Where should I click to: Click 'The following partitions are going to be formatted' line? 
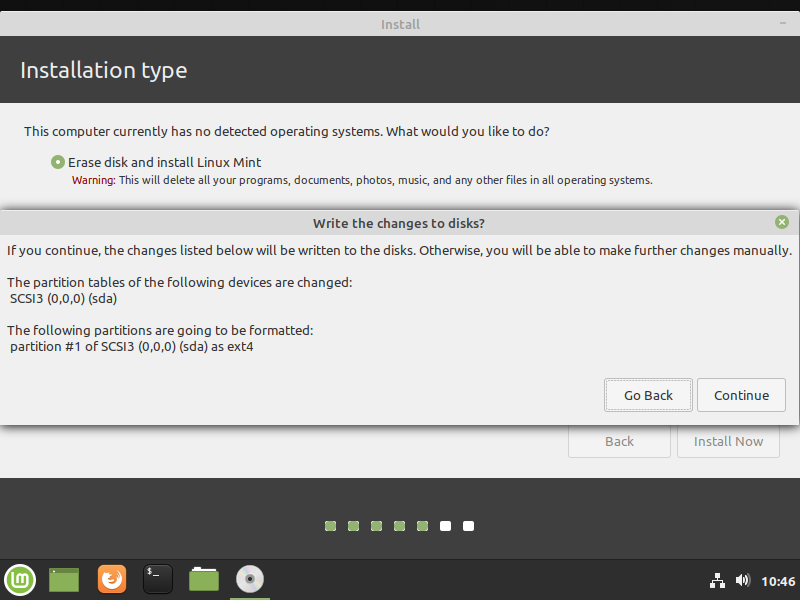(x=160, y=330)
